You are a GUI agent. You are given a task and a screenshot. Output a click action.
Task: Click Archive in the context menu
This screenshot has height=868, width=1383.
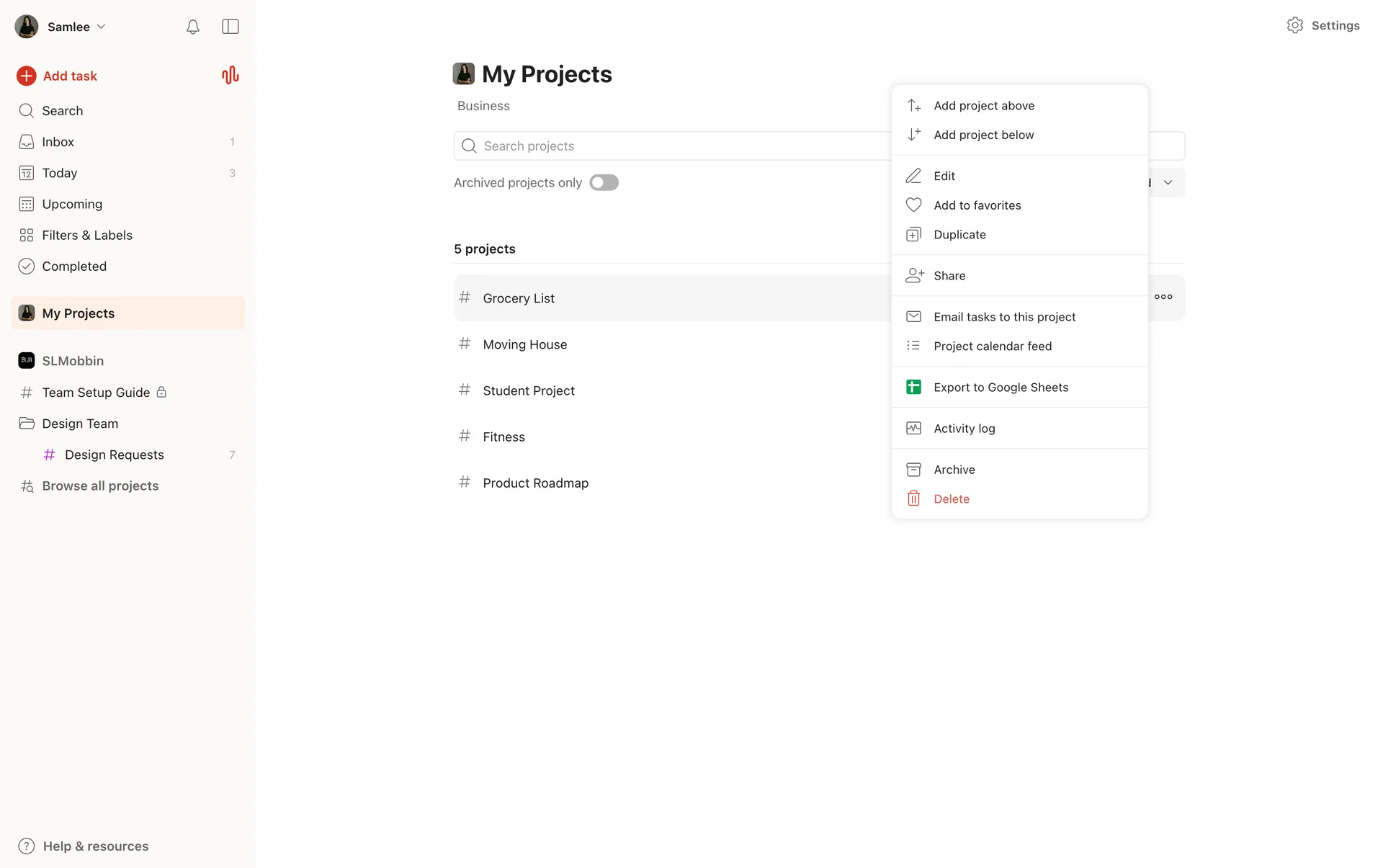pyautogui.click(x=954, y=470)
